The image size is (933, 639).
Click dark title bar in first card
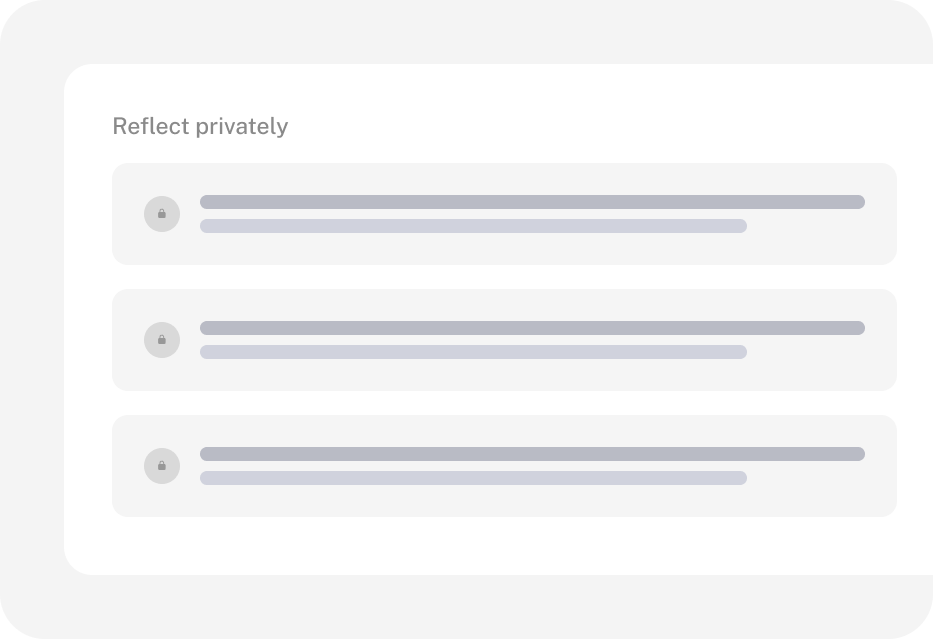pos(533,202)
